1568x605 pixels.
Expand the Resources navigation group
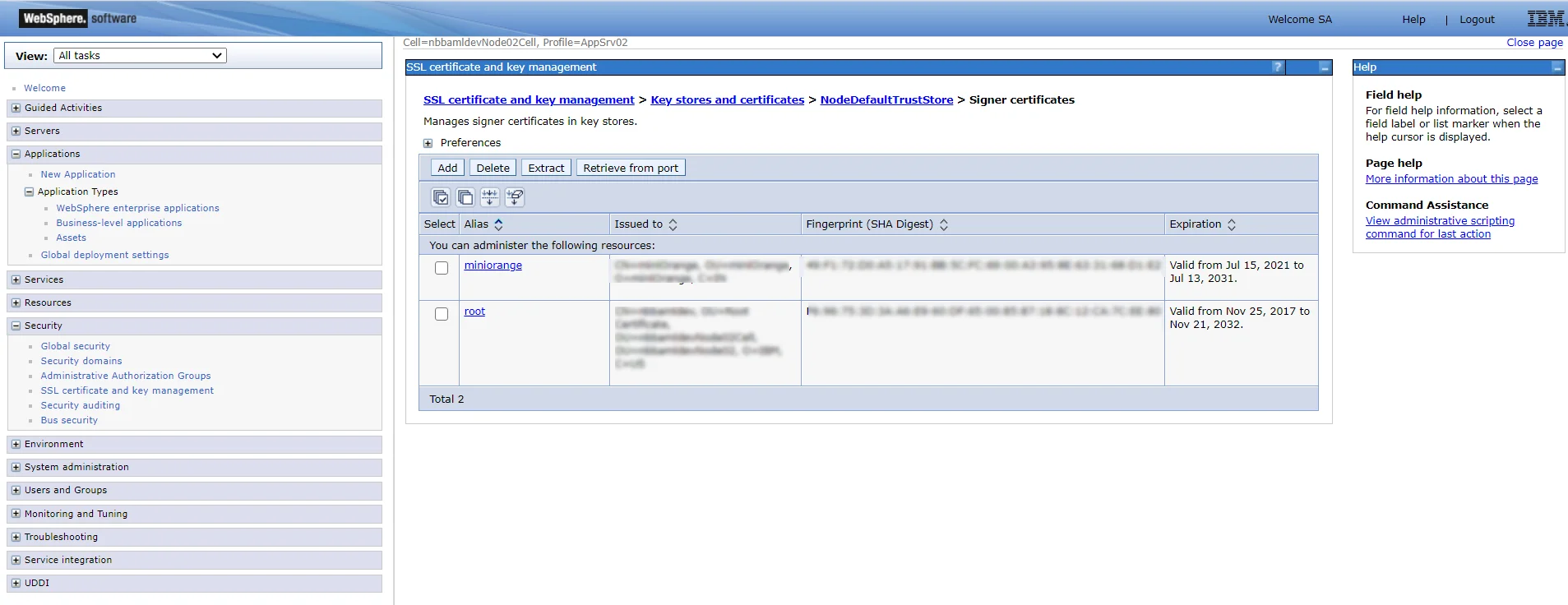[x=16, y=302]
